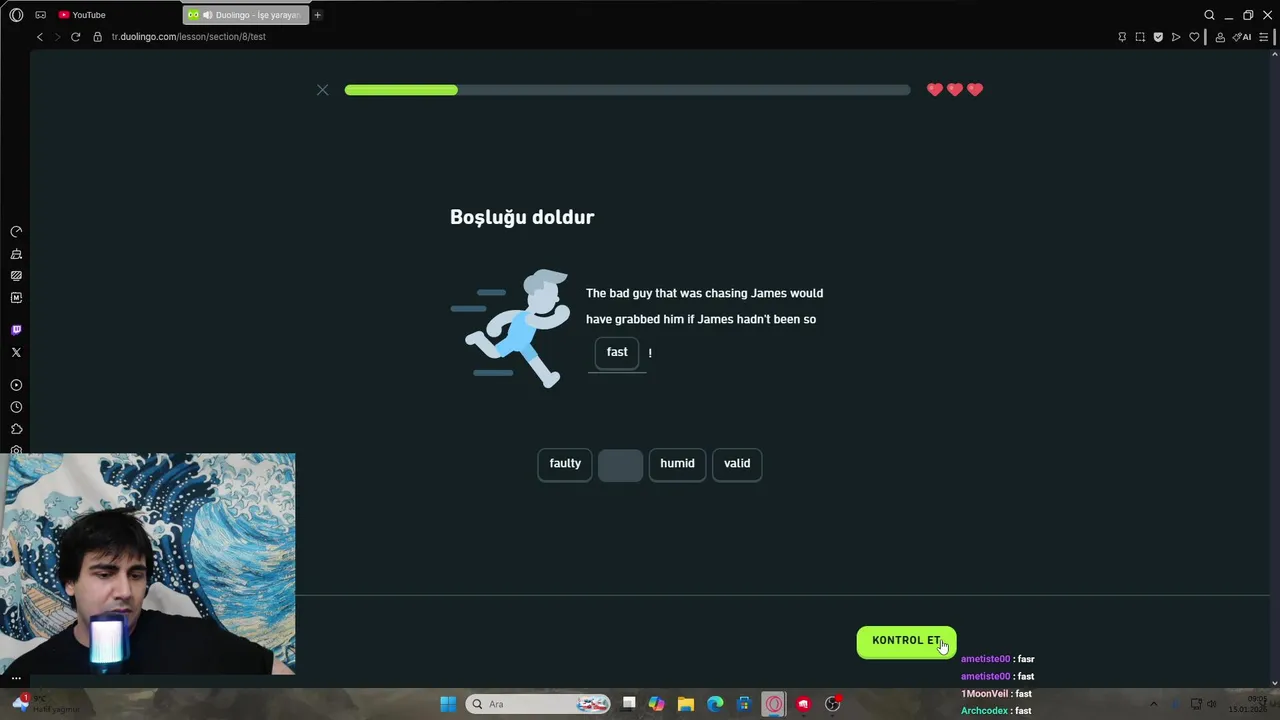Viewport: 1280px width, 720px height.
Task: Choose the word 'faulty'
Action: point(565,464)
